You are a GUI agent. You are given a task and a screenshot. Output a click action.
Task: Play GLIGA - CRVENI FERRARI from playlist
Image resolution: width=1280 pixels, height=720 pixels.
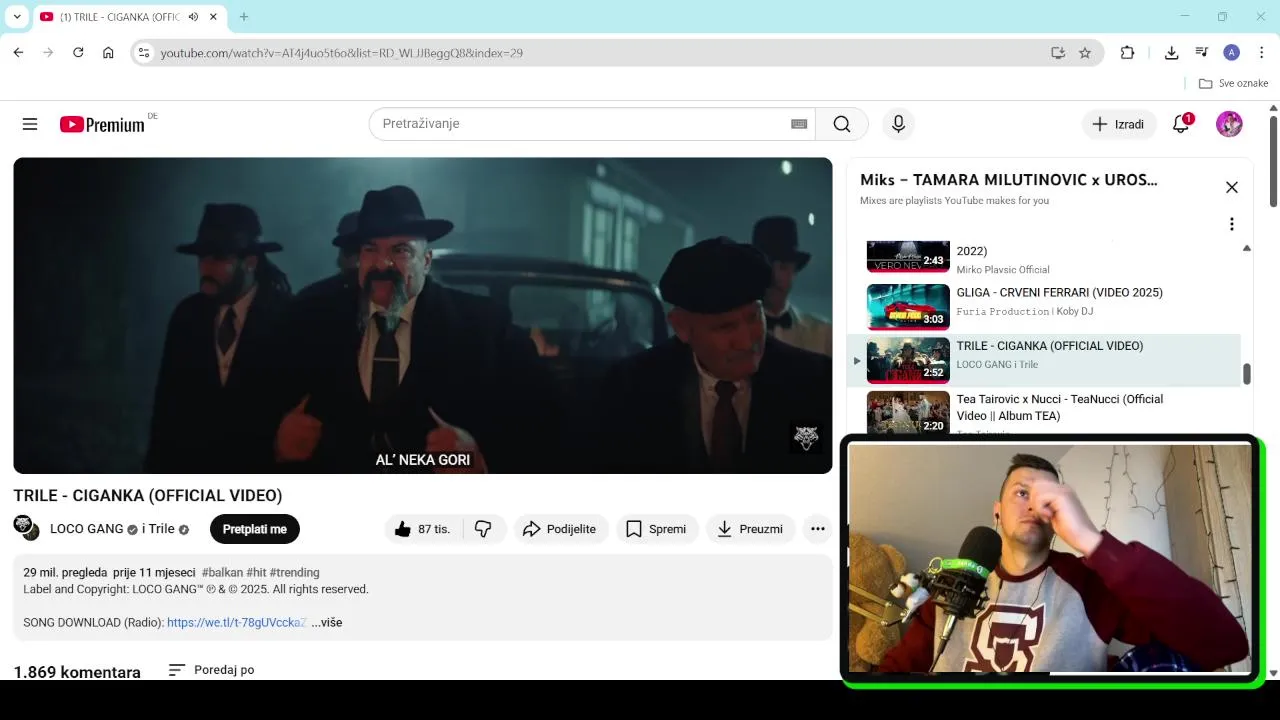click(x=1045, y=307)
